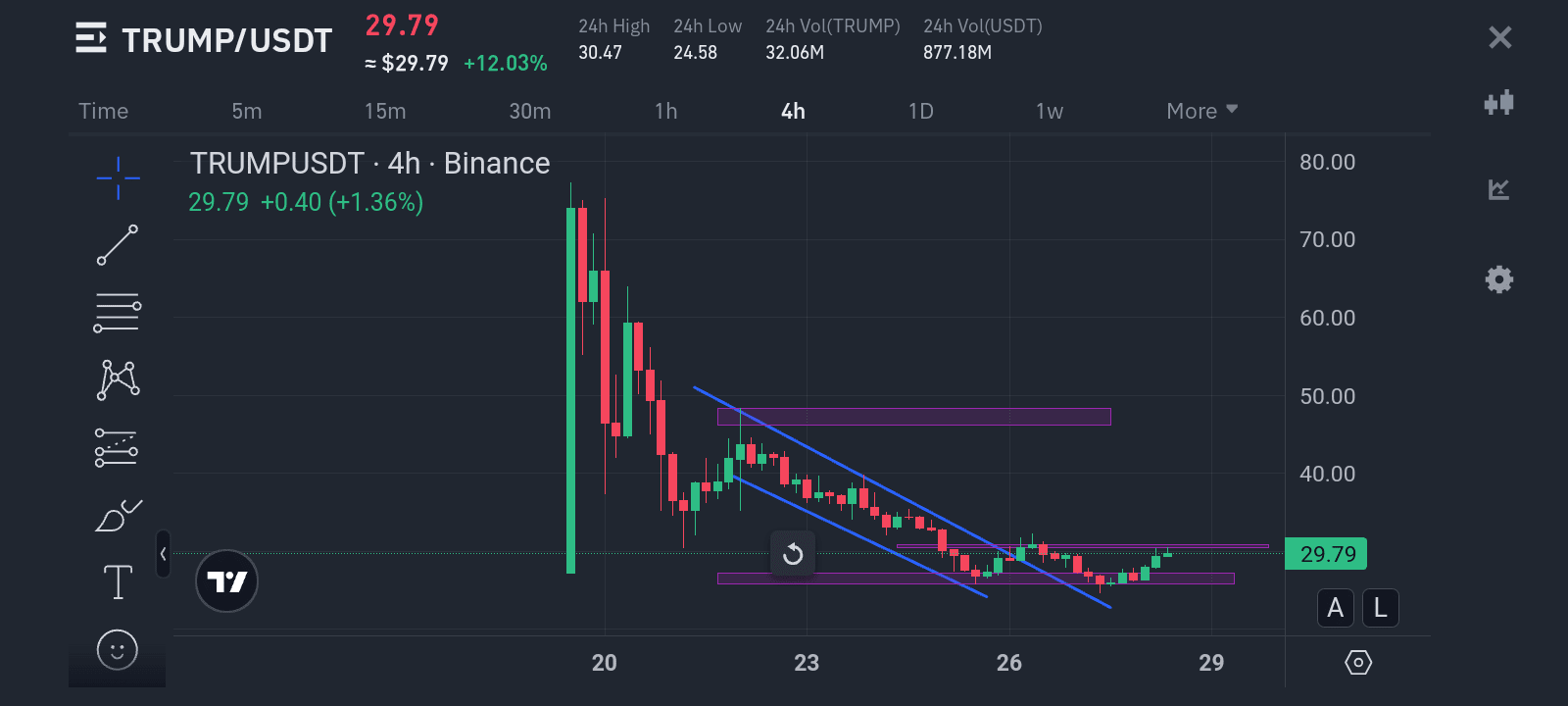The image size is (1568, 706).
Task: Switch to the 5m timeframe
Action: (247, 112)
